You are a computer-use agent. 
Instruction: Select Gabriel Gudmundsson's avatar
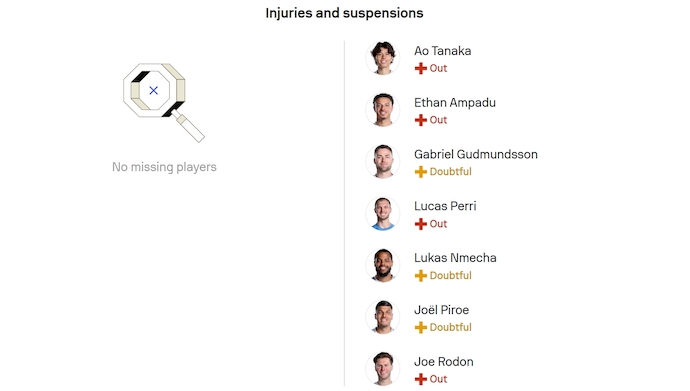[383, 161]
